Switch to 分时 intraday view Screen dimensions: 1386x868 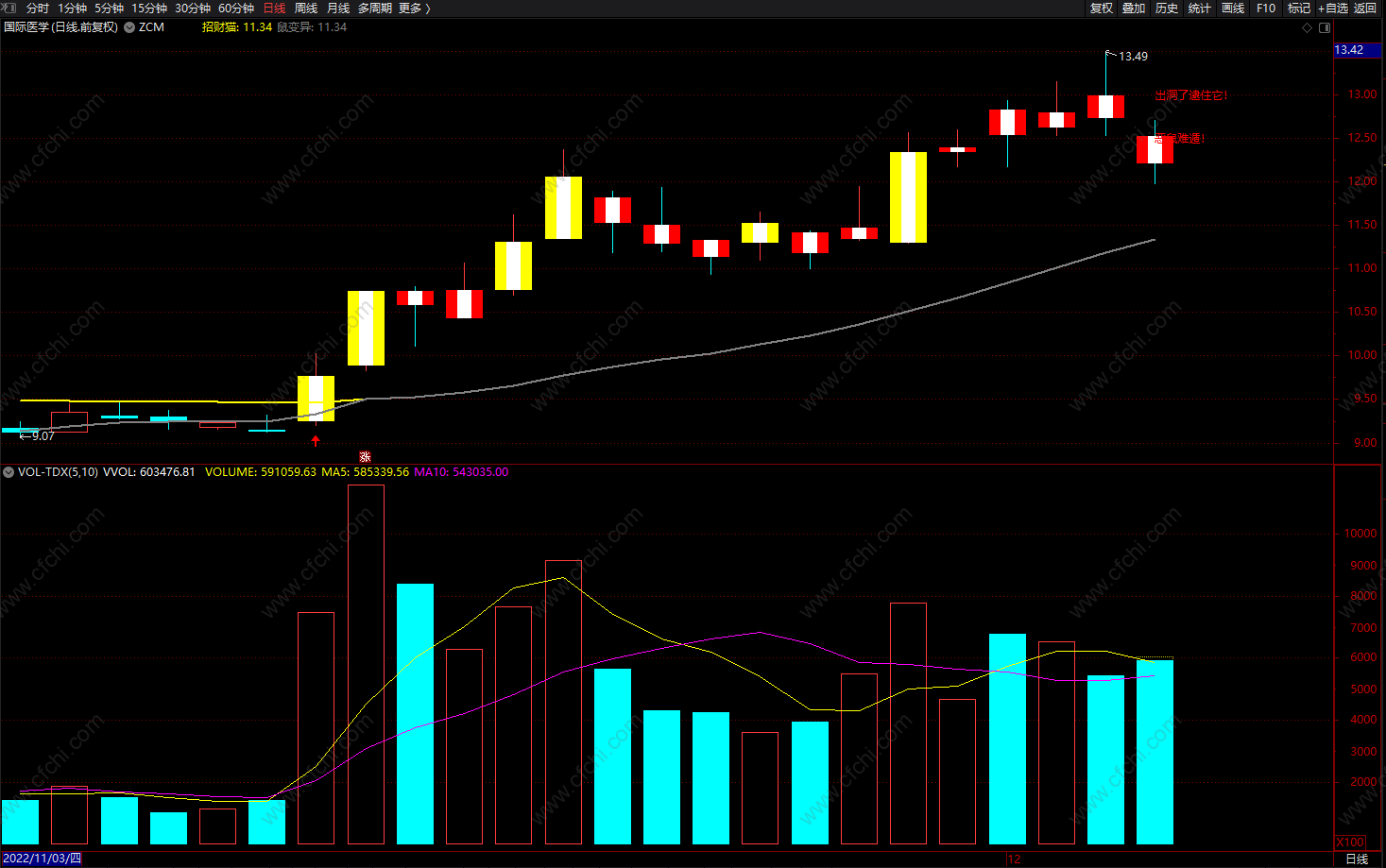pyautogui.click(x=38, y=9)
